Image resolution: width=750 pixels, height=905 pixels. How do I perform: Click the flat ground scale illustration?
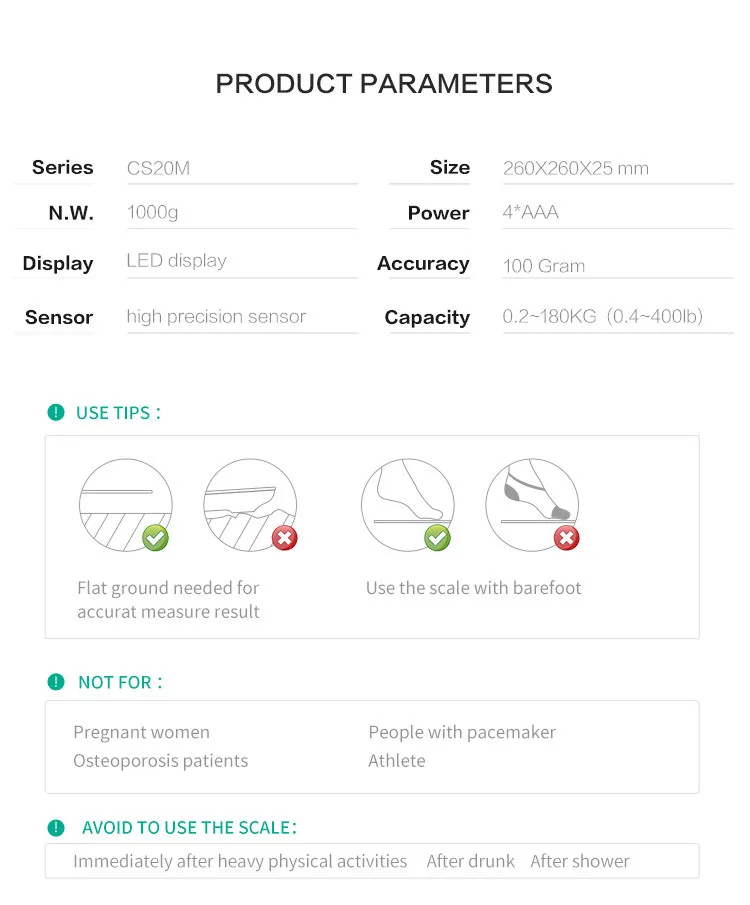pos(125,503)
